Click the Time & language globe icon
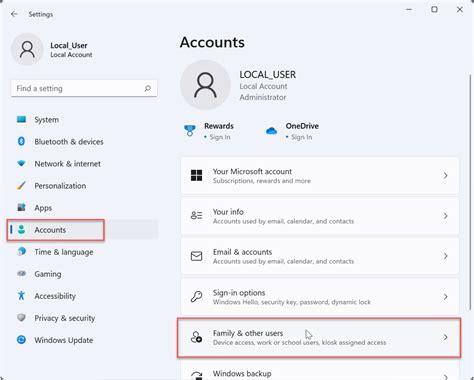Screen dimensions: 474x380 pos(21,251)
